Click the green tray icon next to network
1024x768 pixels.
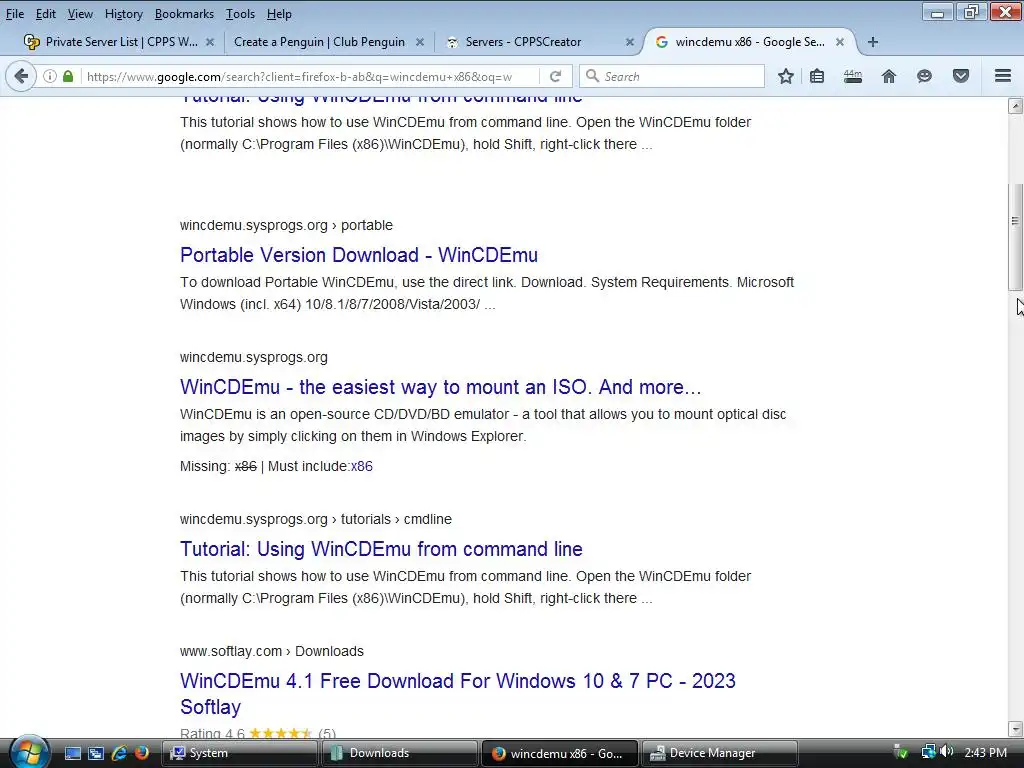pyautogui.click(x=901, y=752)
